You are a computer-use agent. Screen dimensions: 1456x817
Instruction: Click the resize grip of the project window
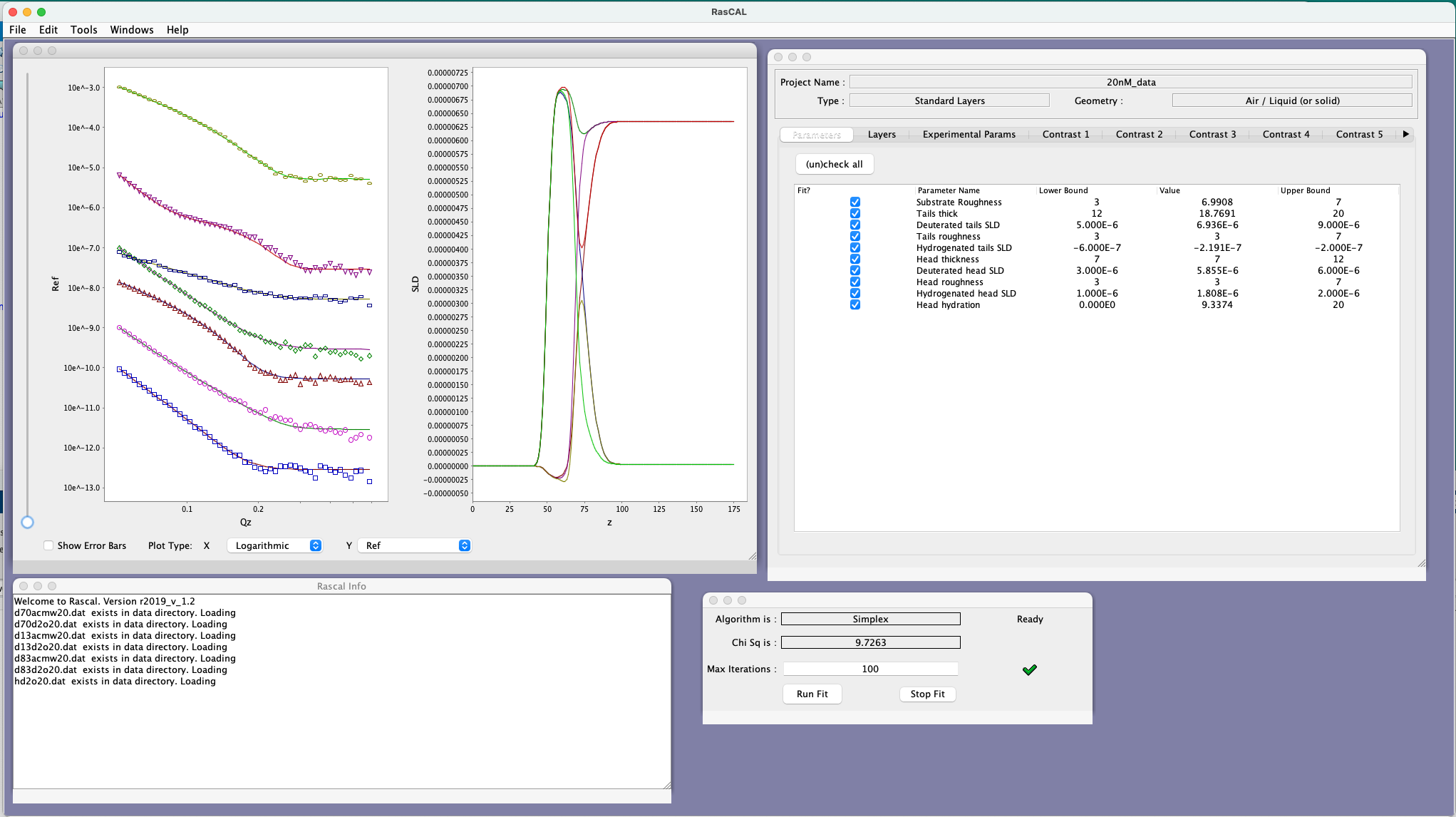pyautogui.click(x=1421, y=562)
